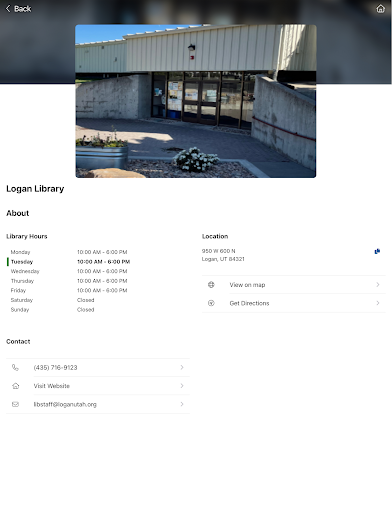Click the chevron beside the email address
This screenshot has height=512, width=392.
pos(182,404)
